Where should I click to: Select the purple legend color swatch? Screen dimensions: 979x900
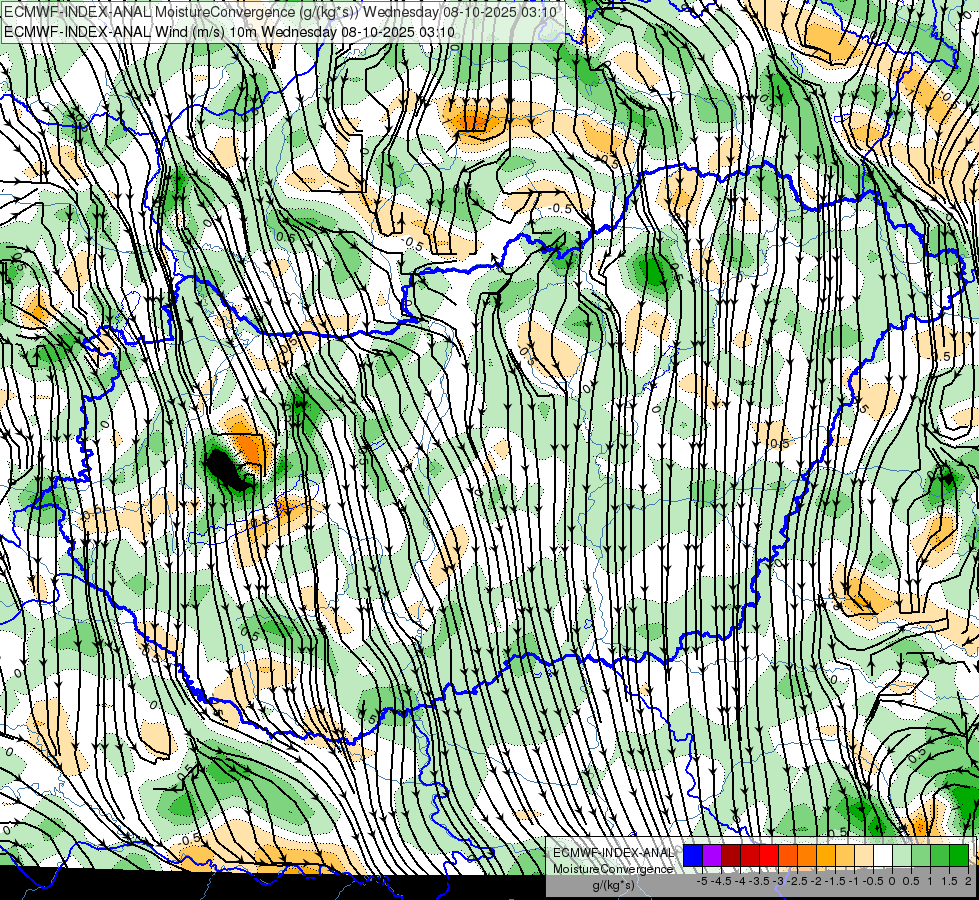pyautogui.click(x=711, y=855)
